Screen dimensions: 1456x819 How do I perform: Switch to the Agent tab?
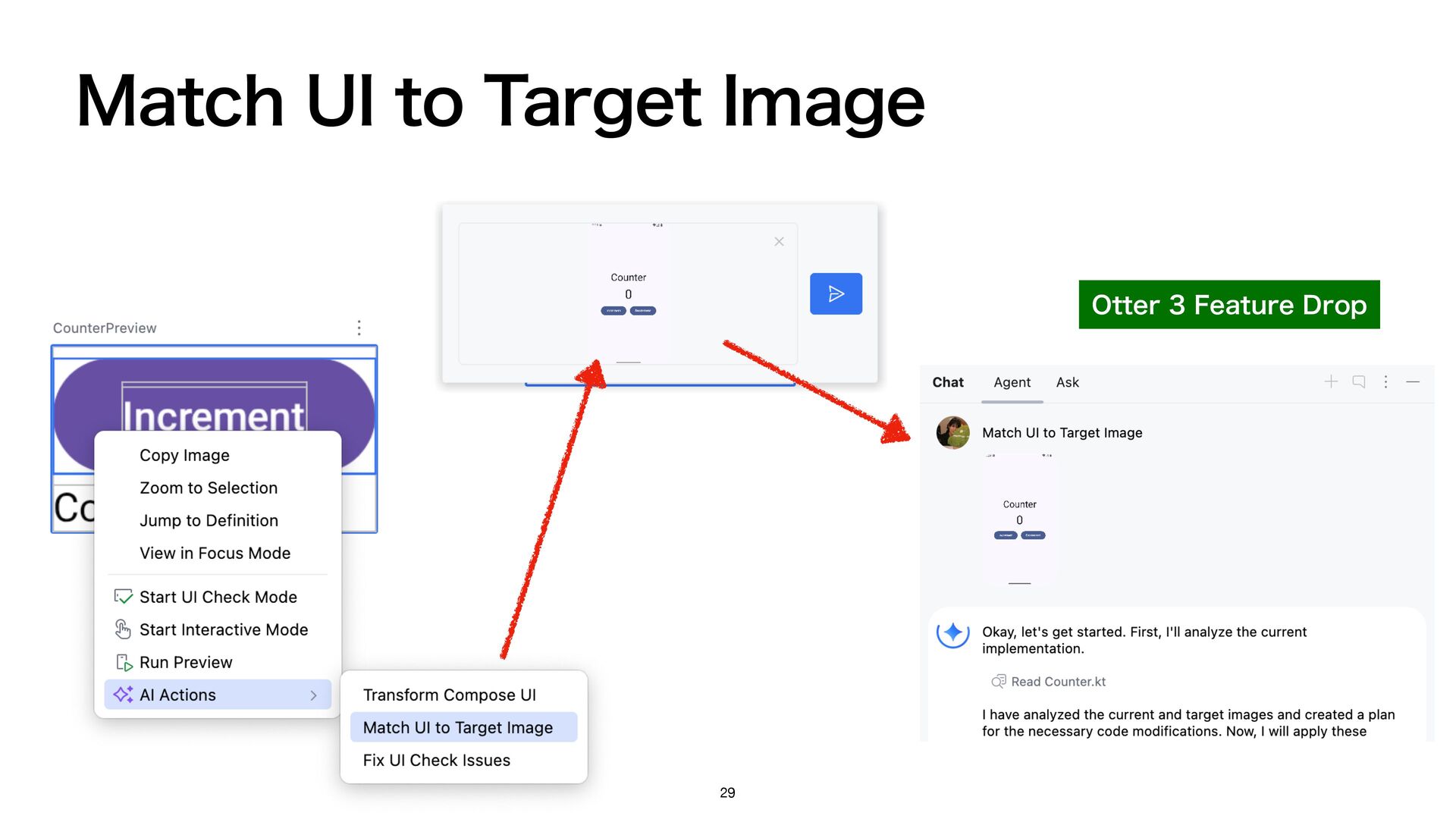1012,382
